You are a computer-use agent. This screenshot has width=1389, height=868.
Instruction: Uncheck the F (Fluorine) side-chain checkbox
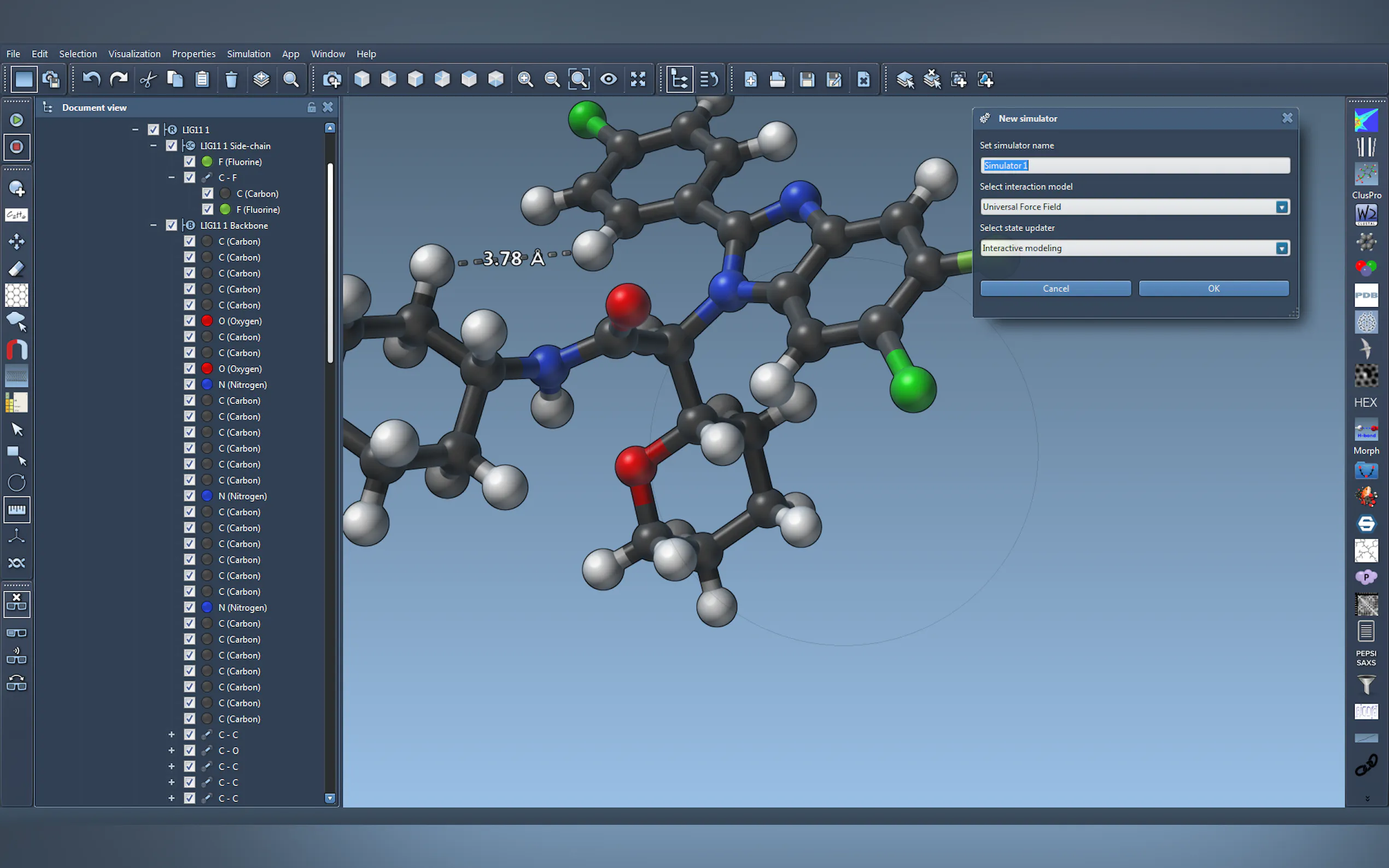tap(190, 162)
